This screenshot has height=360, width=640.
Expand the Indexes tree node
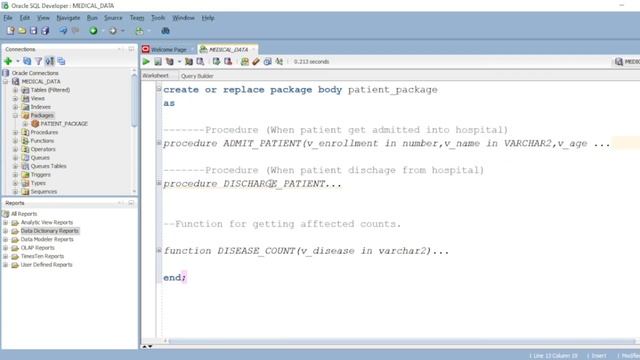[15, 107]
